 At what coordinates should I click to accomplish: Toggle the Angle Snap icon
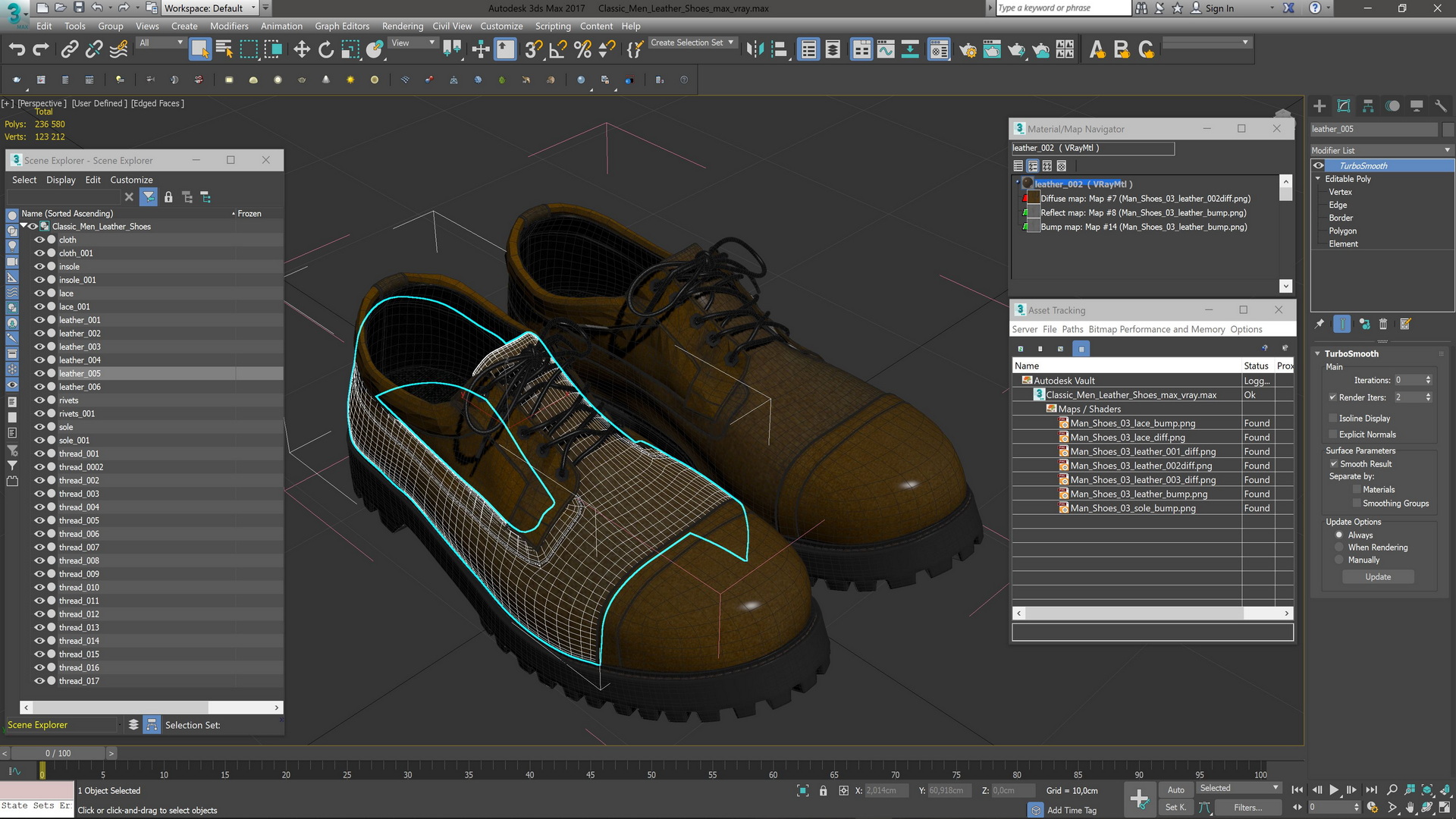[558, 50]
